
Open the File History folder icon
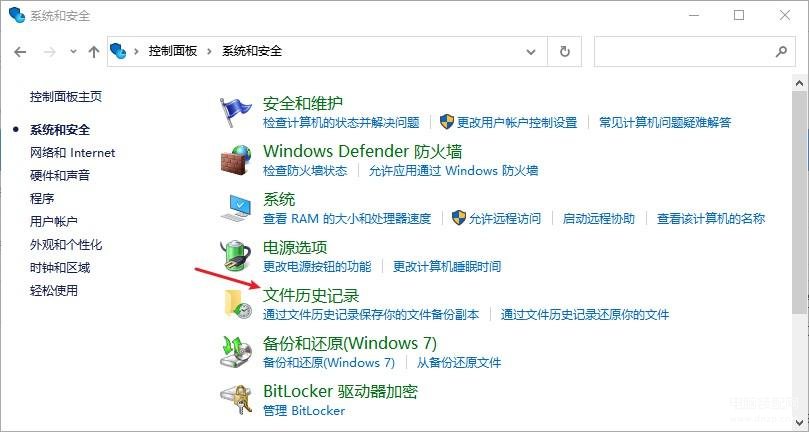(237, 303)
